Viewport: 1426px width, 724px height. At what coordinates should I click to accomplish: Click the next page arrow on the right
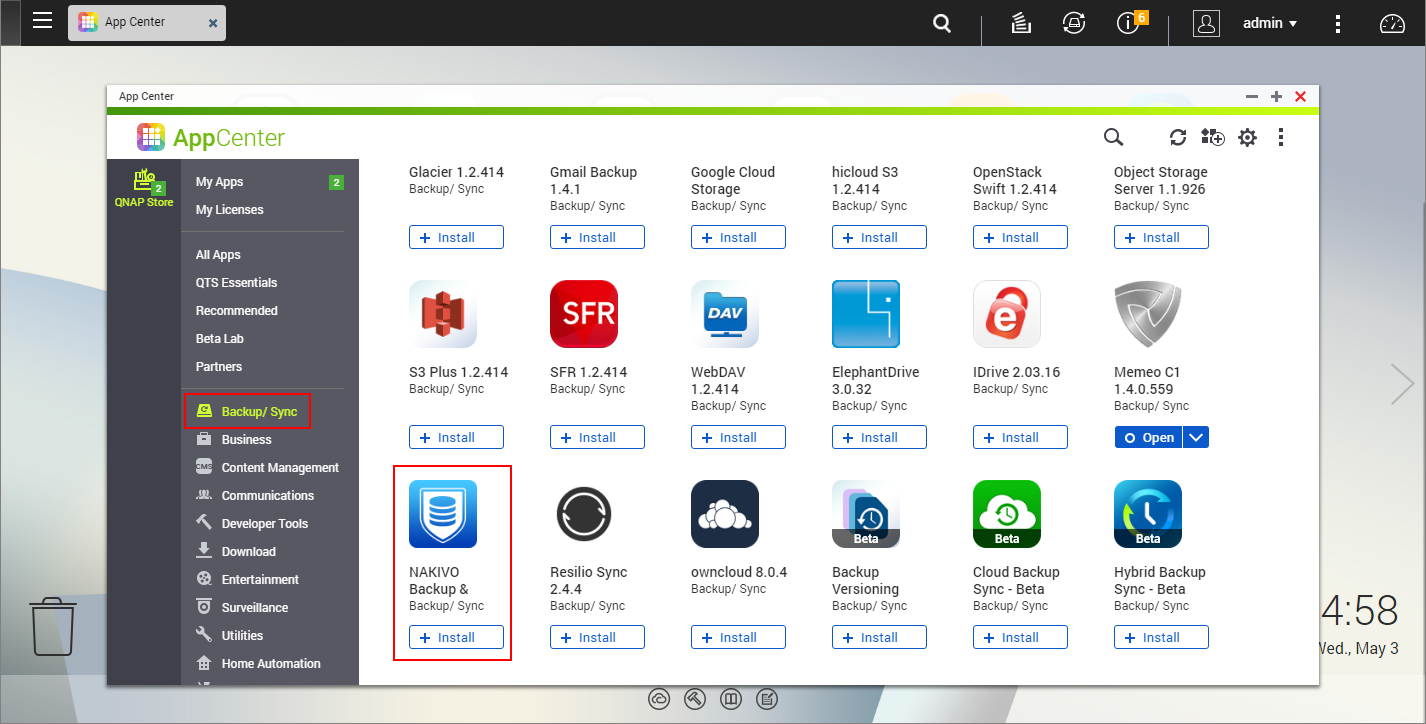click(x=1401, y=383)
